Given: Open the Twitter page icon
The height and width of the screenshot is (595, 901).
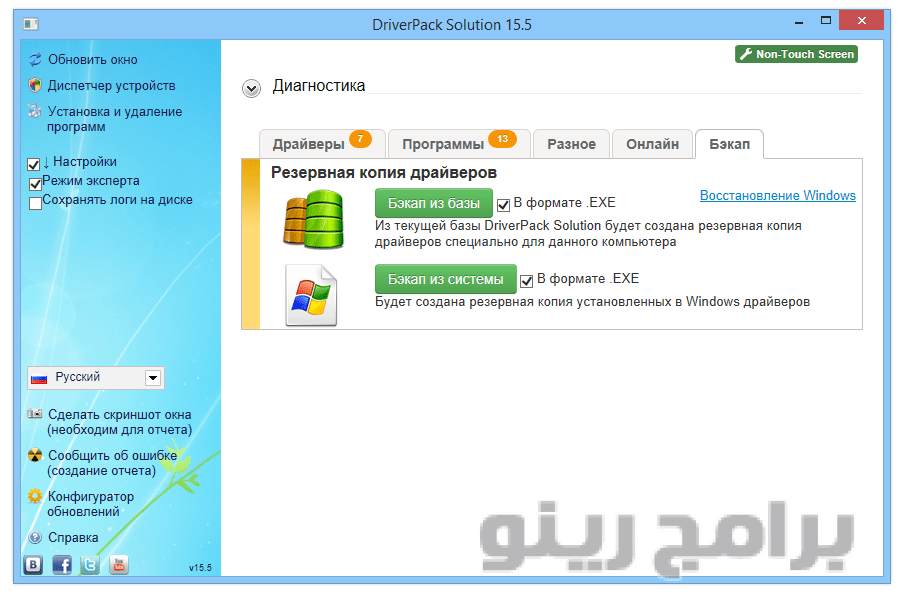Looking at the screenshot, I should click(90, 565).
